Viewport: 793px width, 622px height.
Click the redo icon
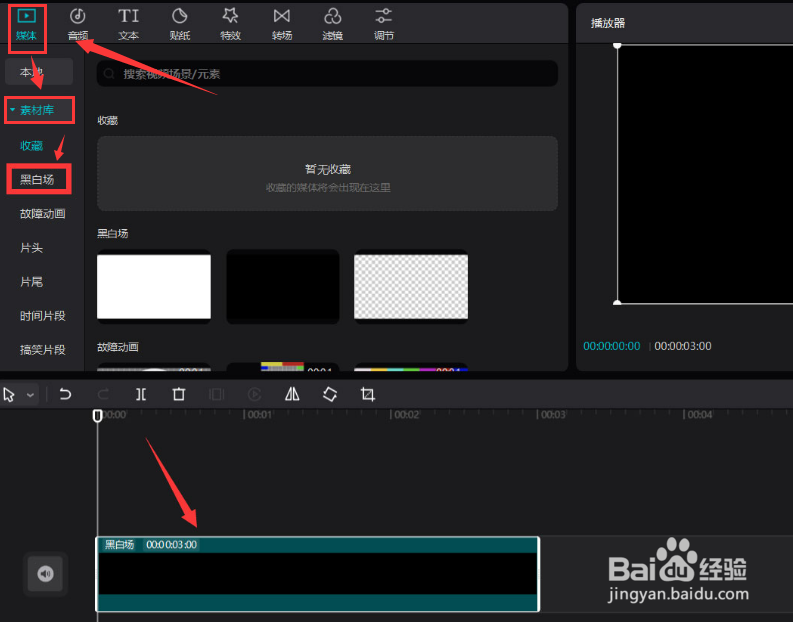103,394
